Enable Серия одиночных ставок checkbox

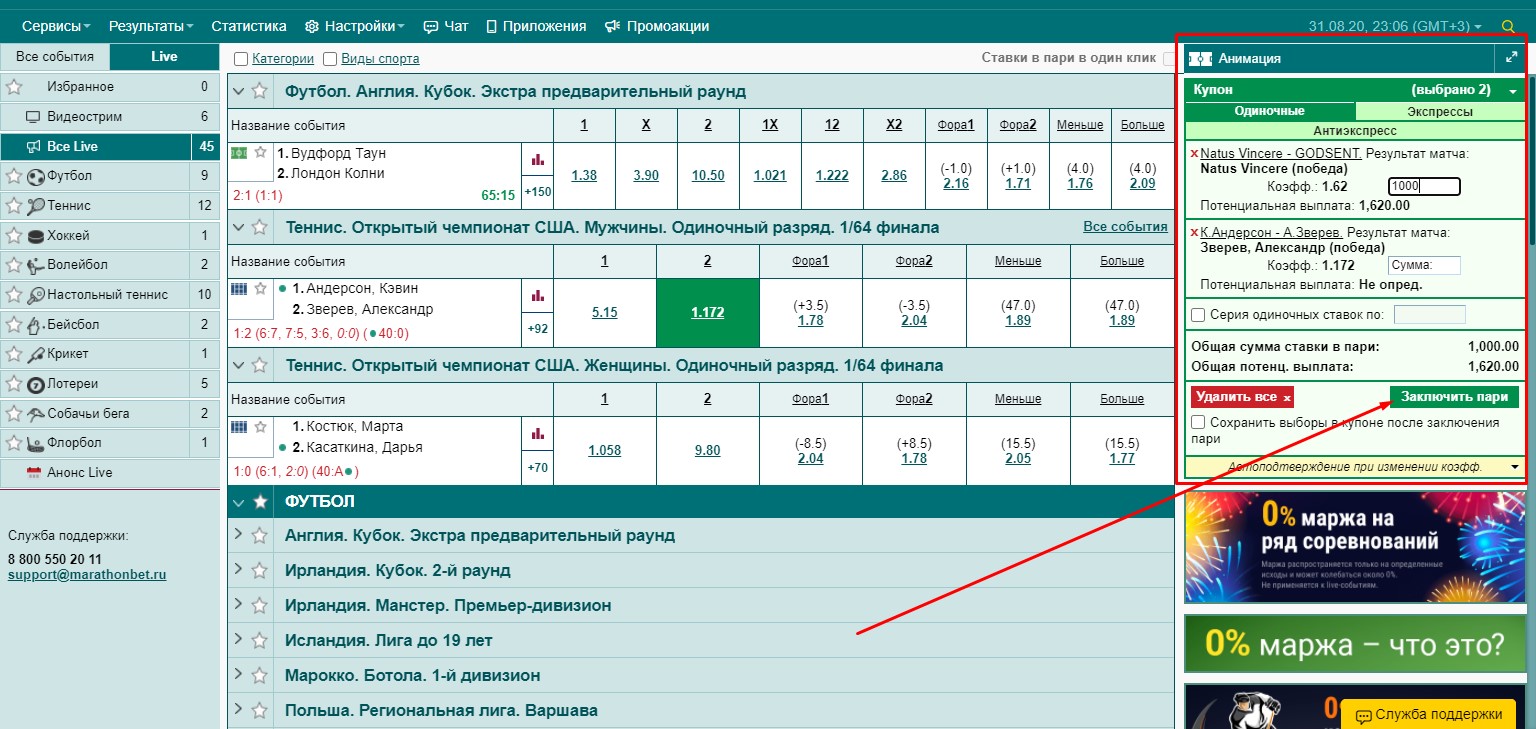point(1198,315)
